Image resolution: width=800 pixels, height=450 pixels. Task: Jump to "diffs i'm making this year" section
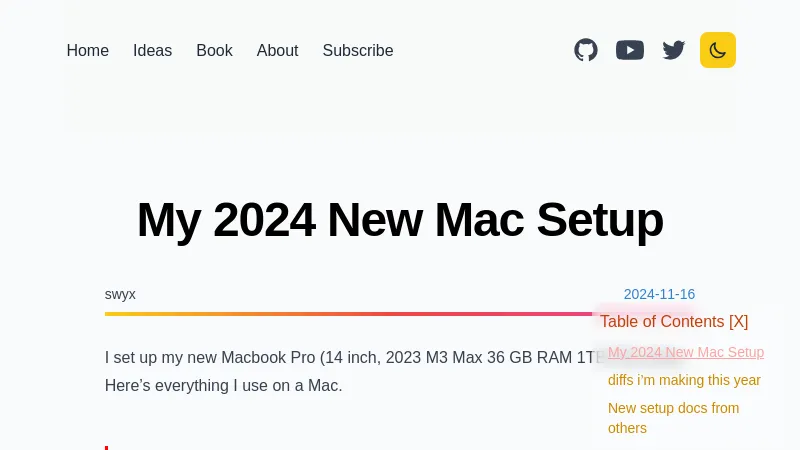[x=684, y=380]
